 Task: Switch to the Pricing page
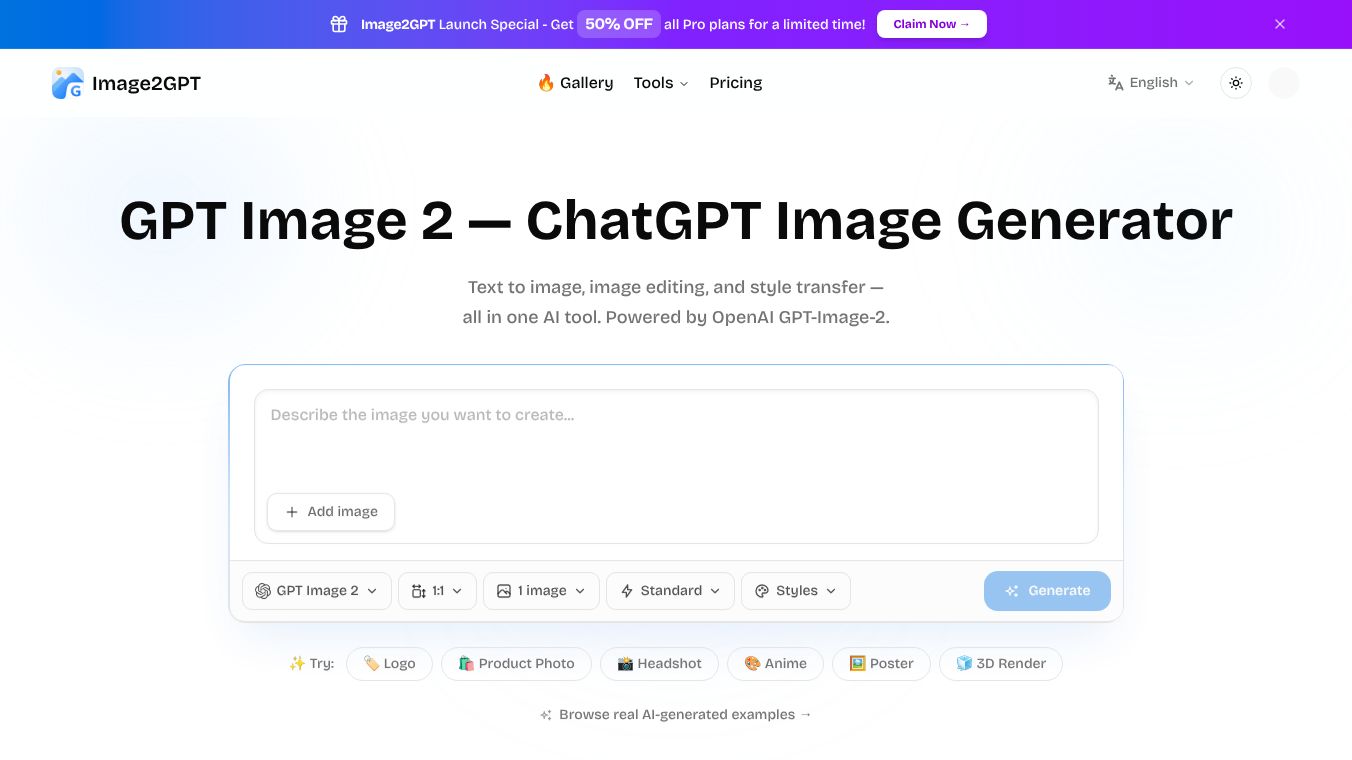click(736, 83)
